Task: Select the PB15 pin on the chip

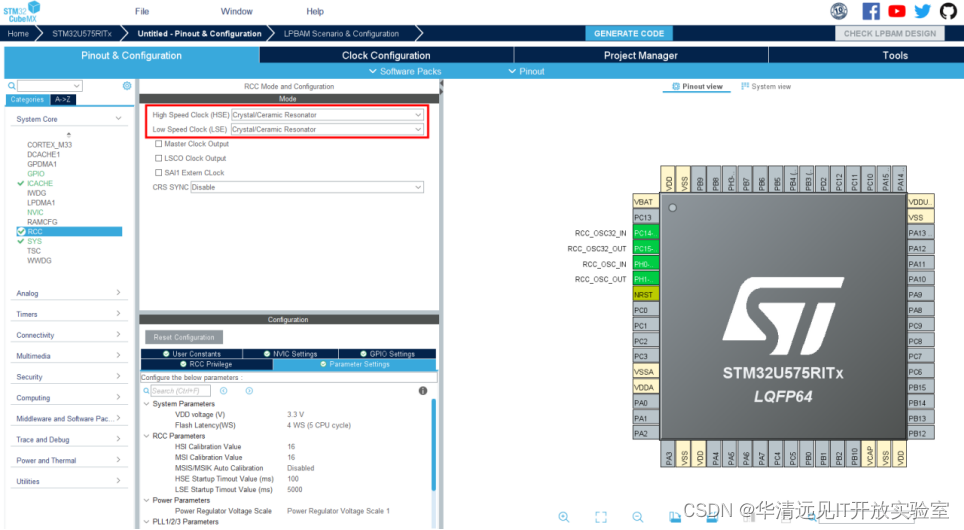Action: 920,387
